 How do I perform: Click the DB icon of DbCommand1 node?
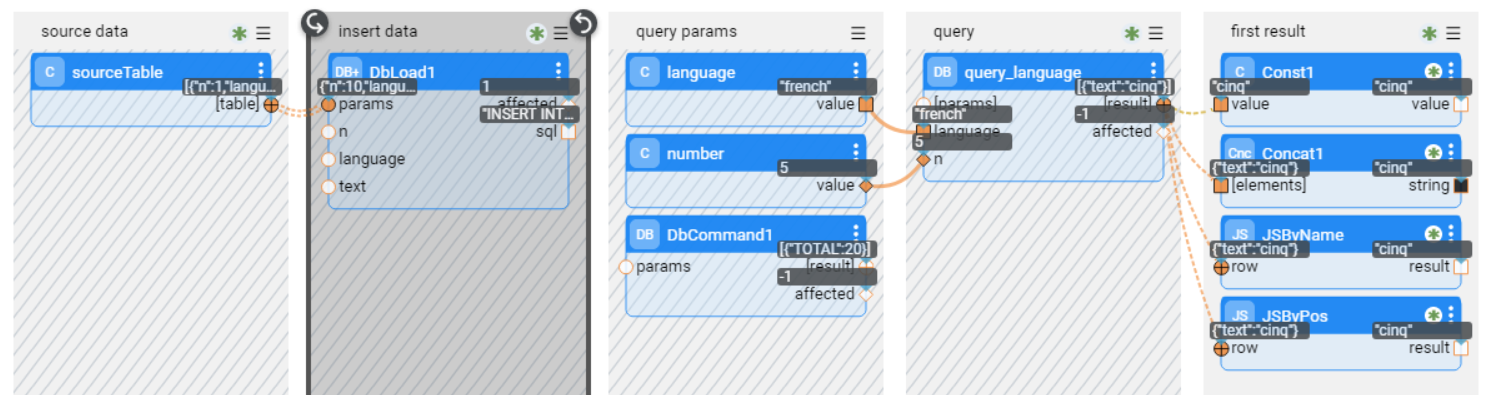coord(645,235)
